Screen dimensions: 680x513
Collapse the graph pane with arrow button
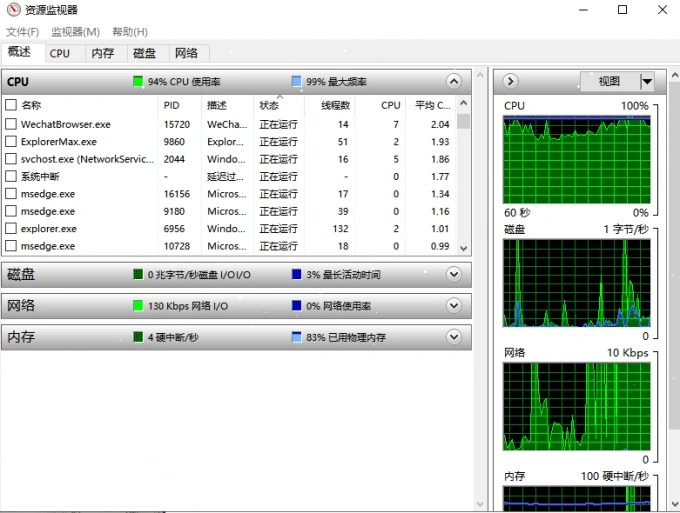[510, 81]
